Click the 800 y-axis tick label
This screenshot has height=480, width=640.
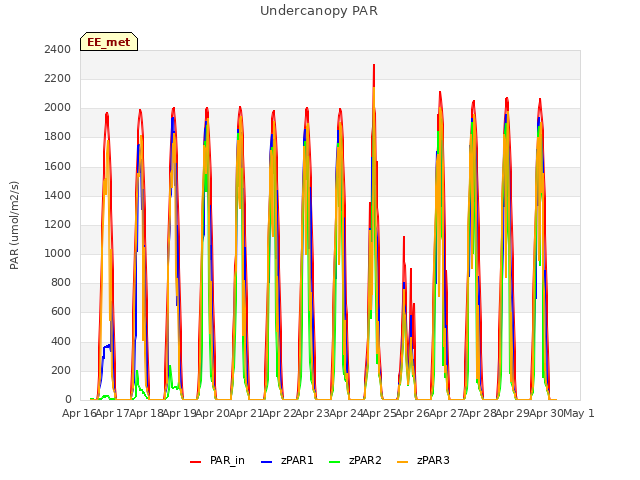61,282
